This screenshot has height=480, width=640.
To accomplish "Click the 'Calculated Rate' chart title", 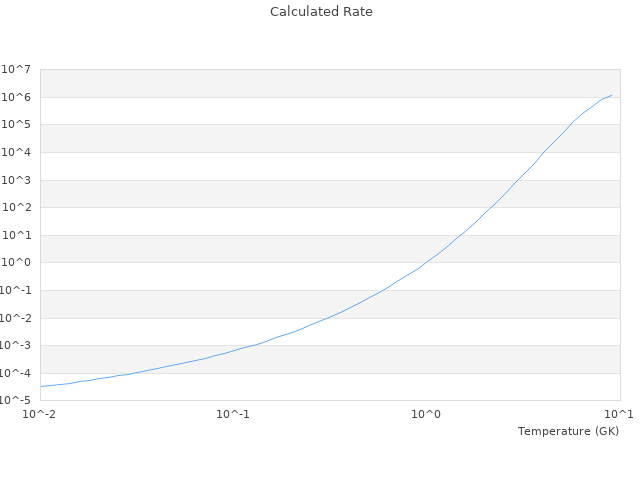I will point(320,12).
